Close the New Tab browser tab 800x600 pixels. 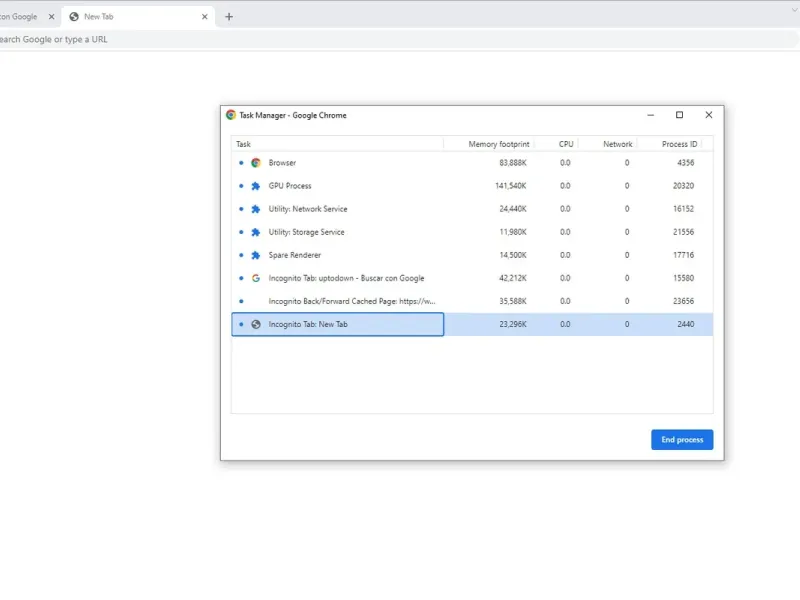pyautogui.click(x=205, y=17)
